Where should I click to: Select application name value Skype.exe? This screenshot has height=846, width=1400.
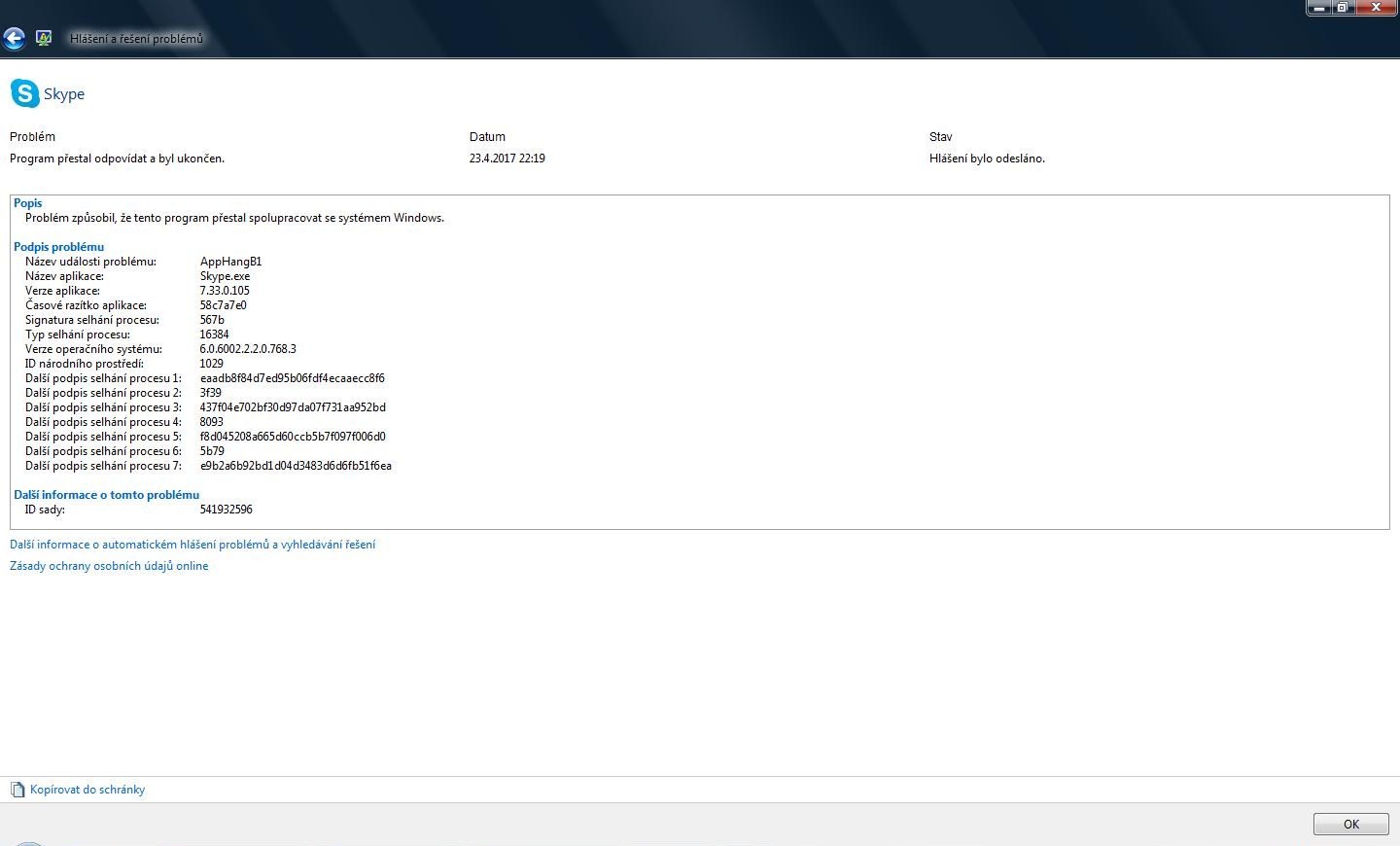[225, 276]
